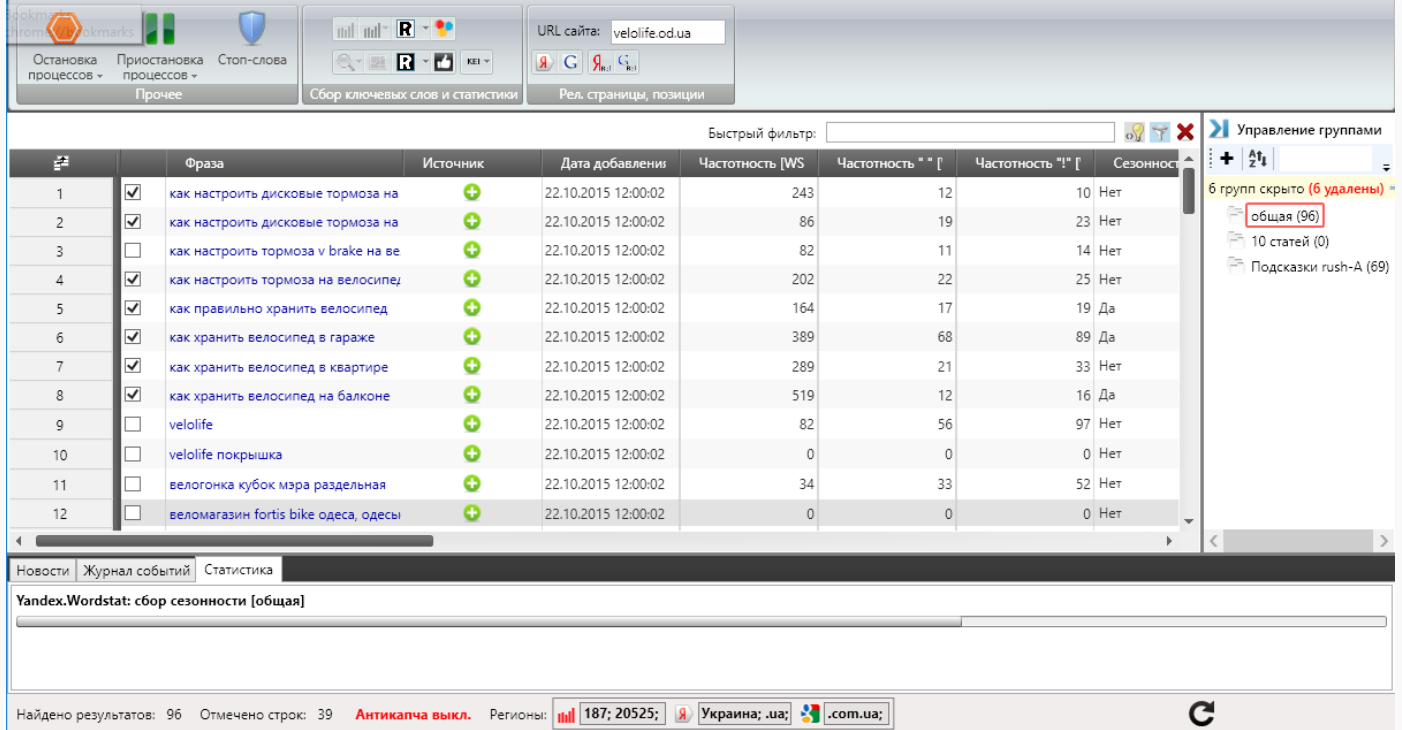Image resolution: width=1402 pixels, height=730 pixels.
Task: Click the 187; 20525; regions button
Action: (x=621, y=714)
